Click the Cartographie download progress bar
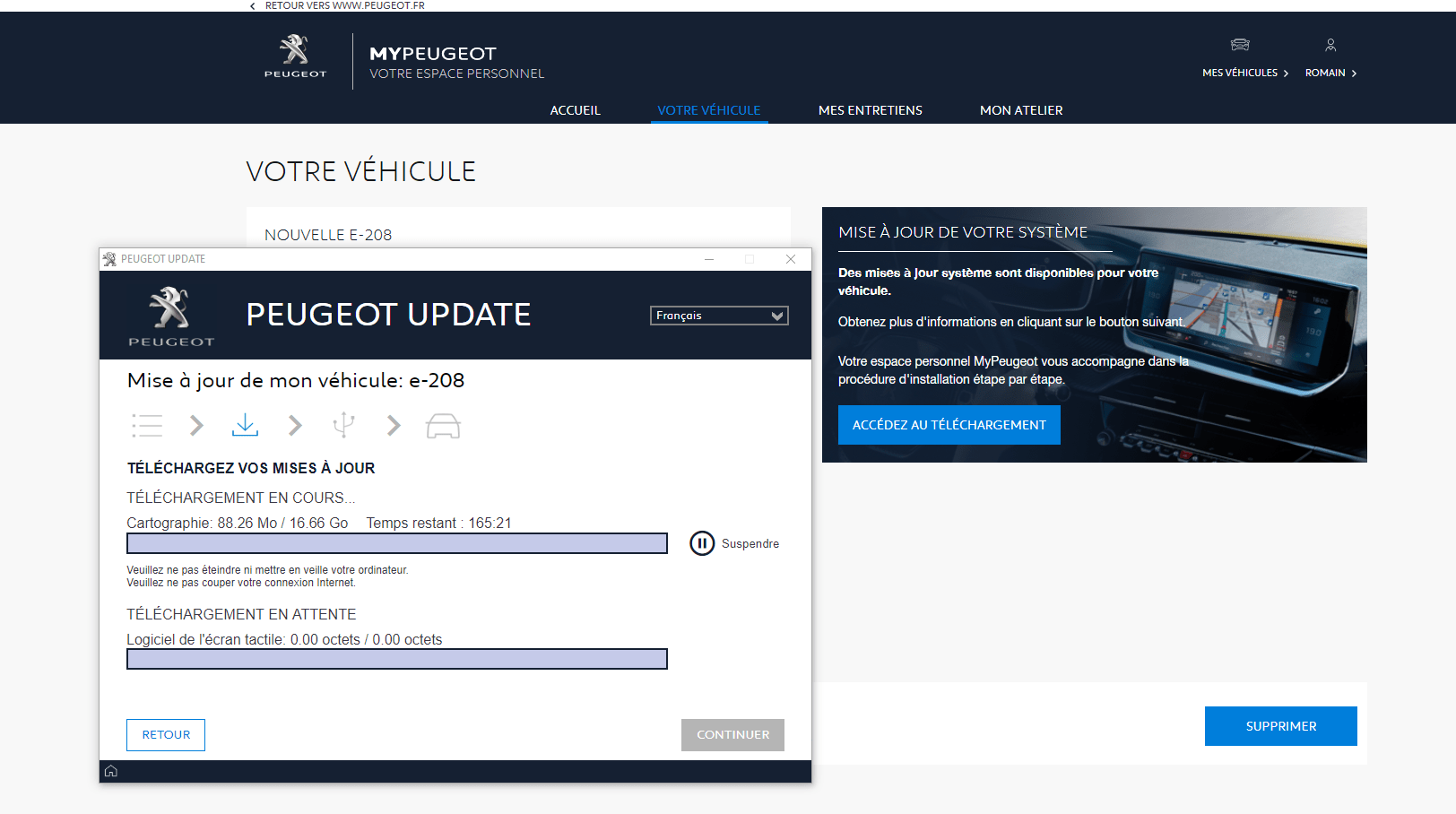Viewport: 1456px width, 814px height. click(397, 543)
